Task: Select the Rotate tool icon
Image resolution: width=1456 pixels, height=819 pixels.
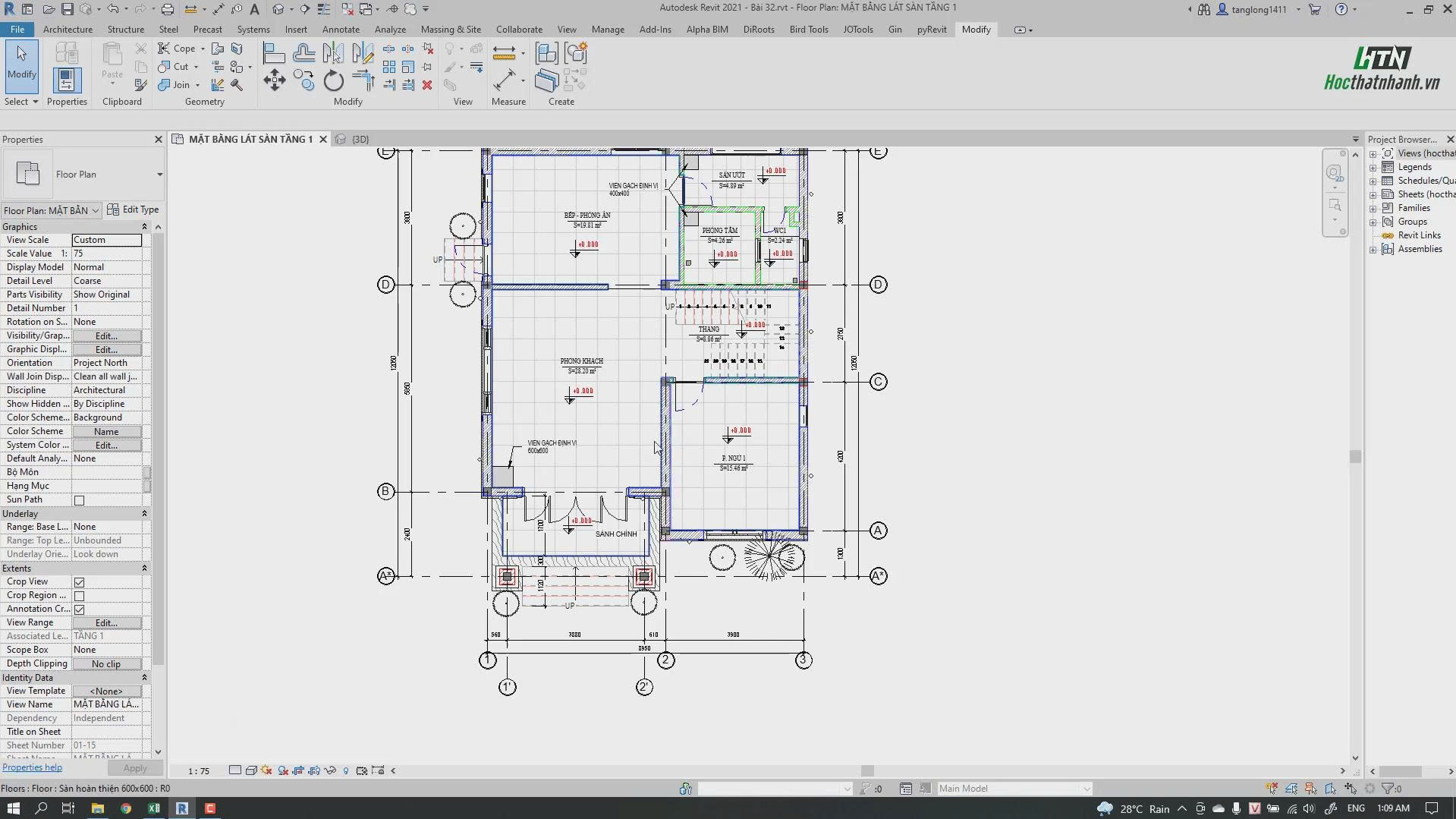Action: point(333,80)
